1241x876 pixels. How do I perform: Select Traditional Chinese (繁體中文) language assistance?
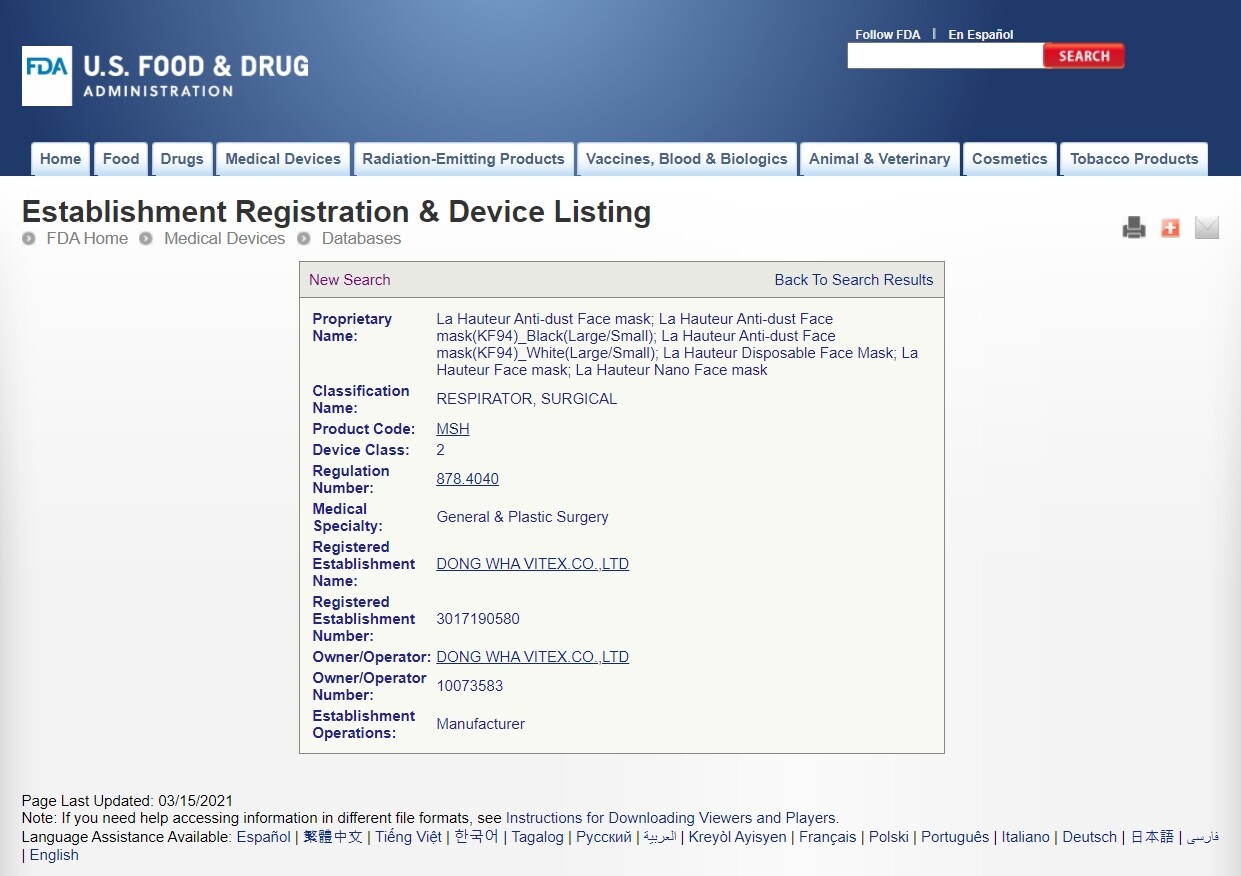point(333,837)
